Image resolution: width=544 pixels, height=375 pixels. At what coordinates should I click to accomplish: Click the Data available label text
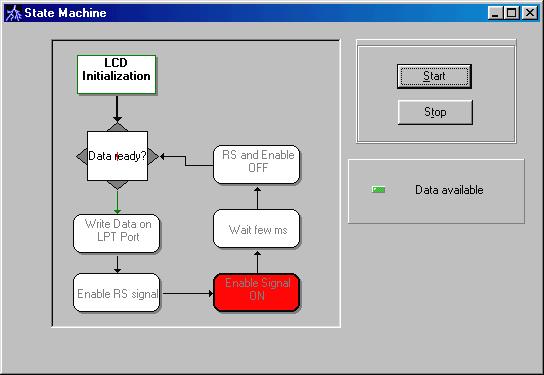[x=449, y=190]
